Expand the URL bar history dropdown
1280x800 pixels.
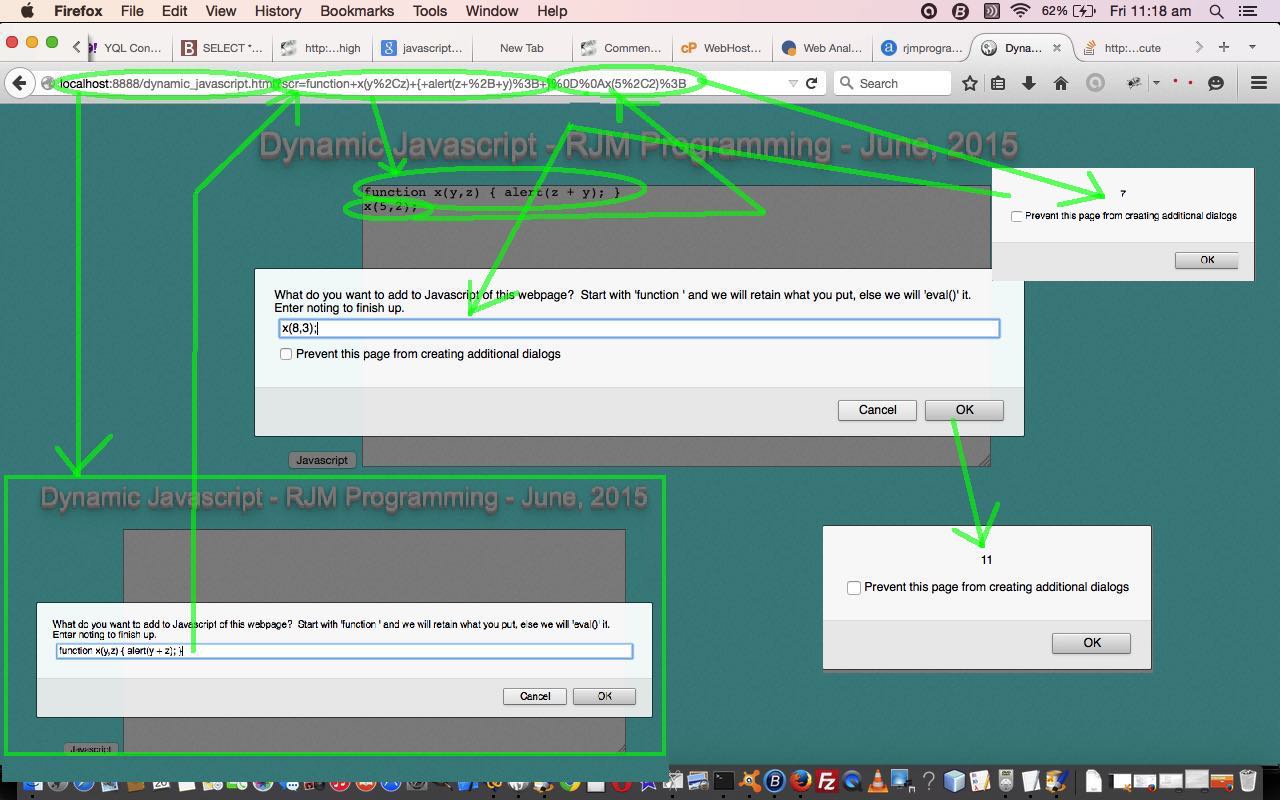pos(792,83)
